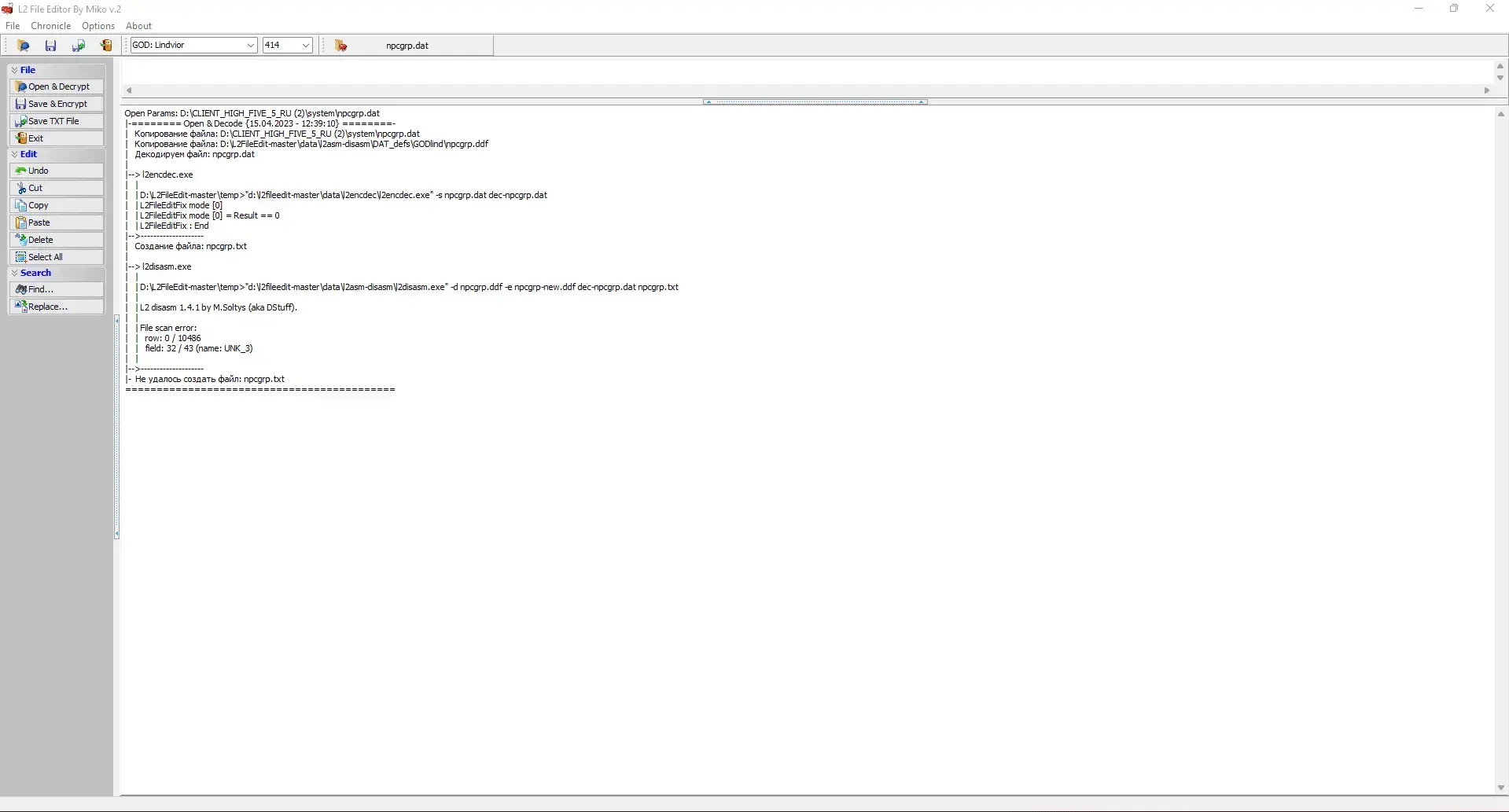Viewport: 1509px width, 812px height.
Task: Click the Paste sidebar button
Action: [x=57, y=222]
